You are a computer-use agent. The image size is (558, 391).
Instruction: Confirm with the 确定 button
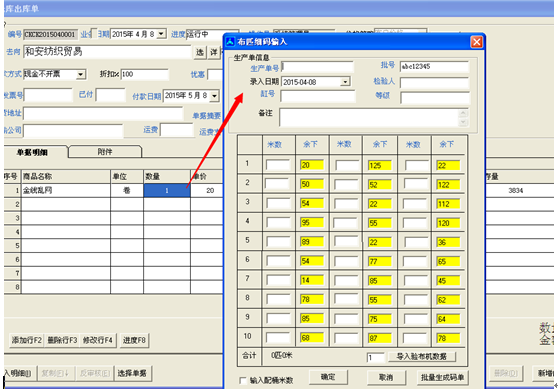point(328,377)
